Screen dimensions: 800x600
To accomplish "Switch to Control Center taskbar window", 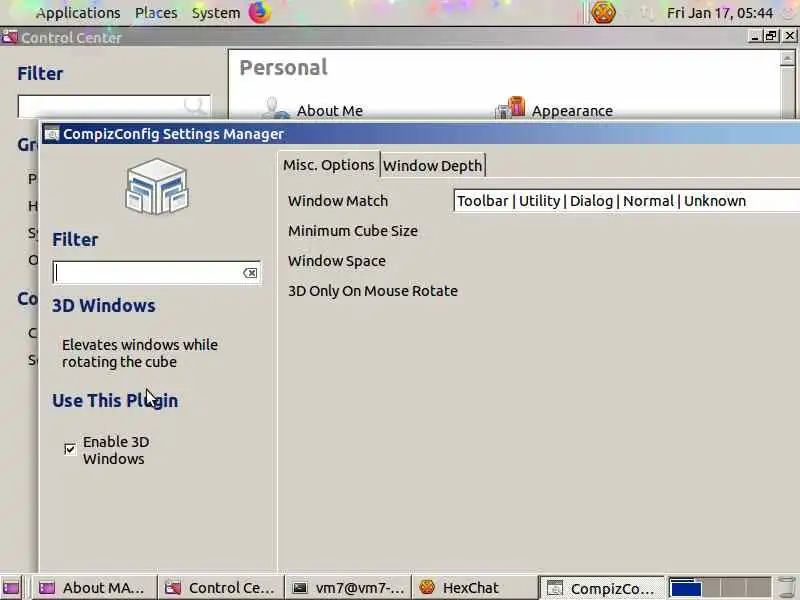I will [221, 588].
